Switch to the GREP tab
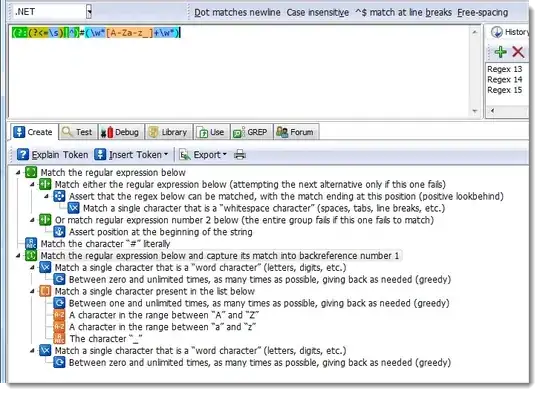 coord(251,132)
